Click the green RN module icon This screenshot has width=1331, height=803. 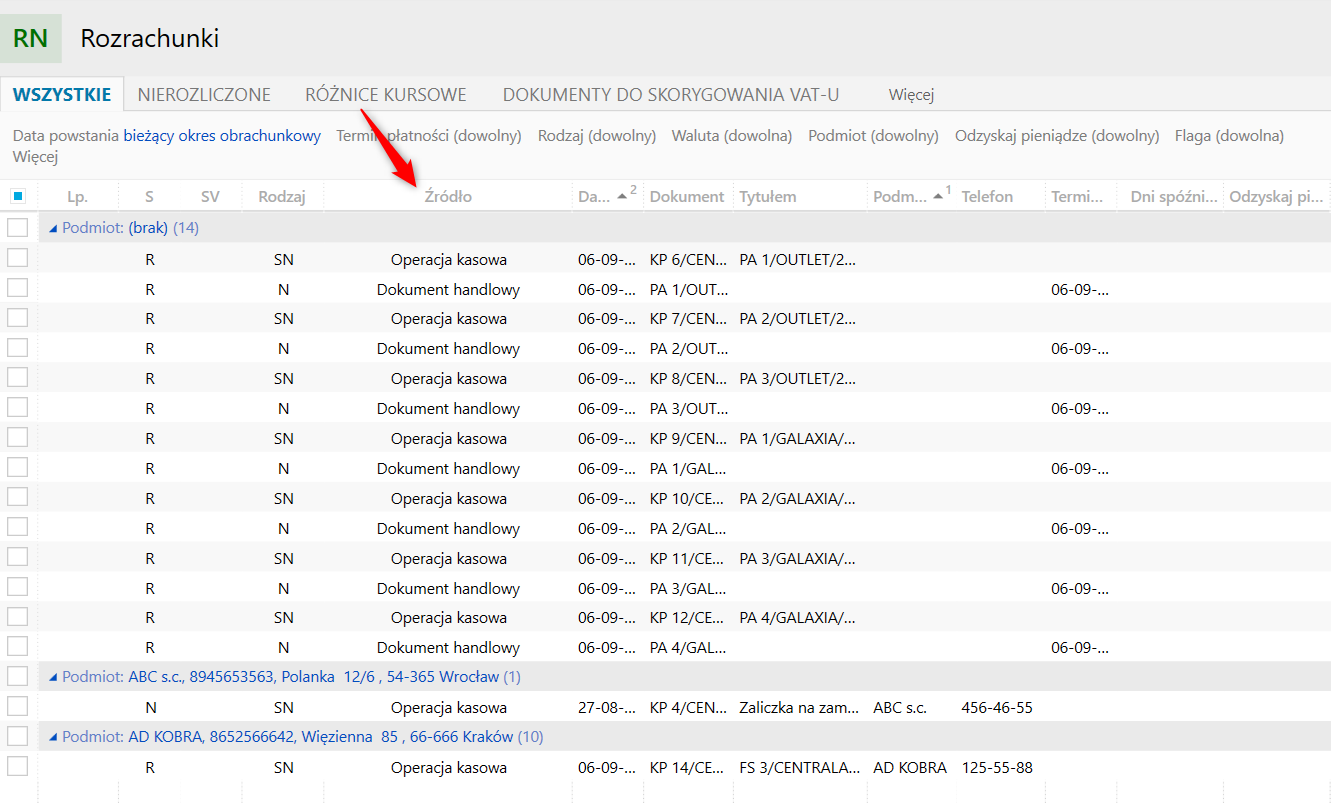click(31, 39)
